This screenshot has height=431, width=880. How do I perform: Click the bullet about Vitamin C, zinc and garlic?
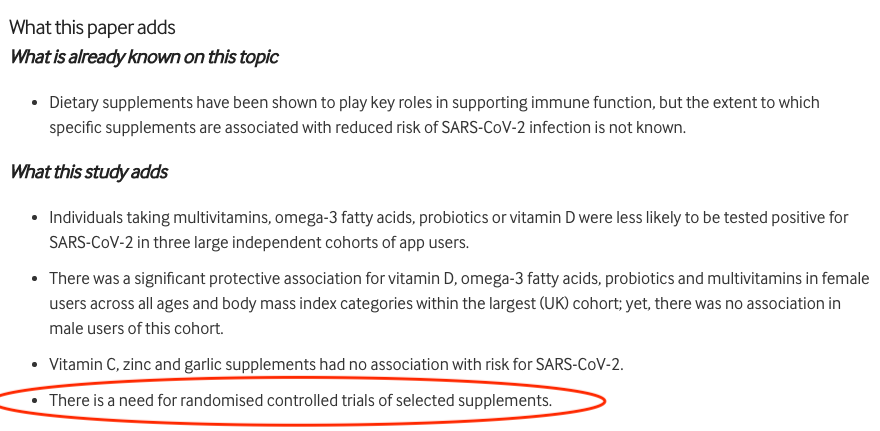pyautogui.click(x=336, y=365)
